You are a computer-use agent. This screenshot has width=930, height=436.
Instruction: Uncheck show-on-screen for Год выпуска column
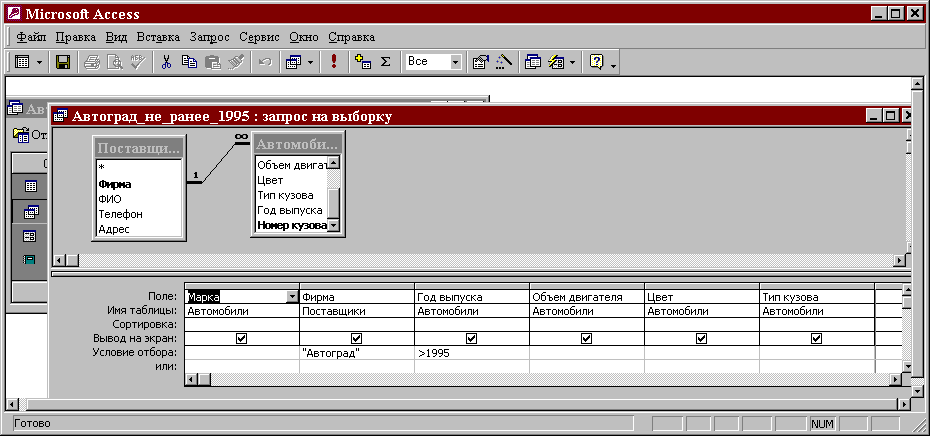[472, 338]
